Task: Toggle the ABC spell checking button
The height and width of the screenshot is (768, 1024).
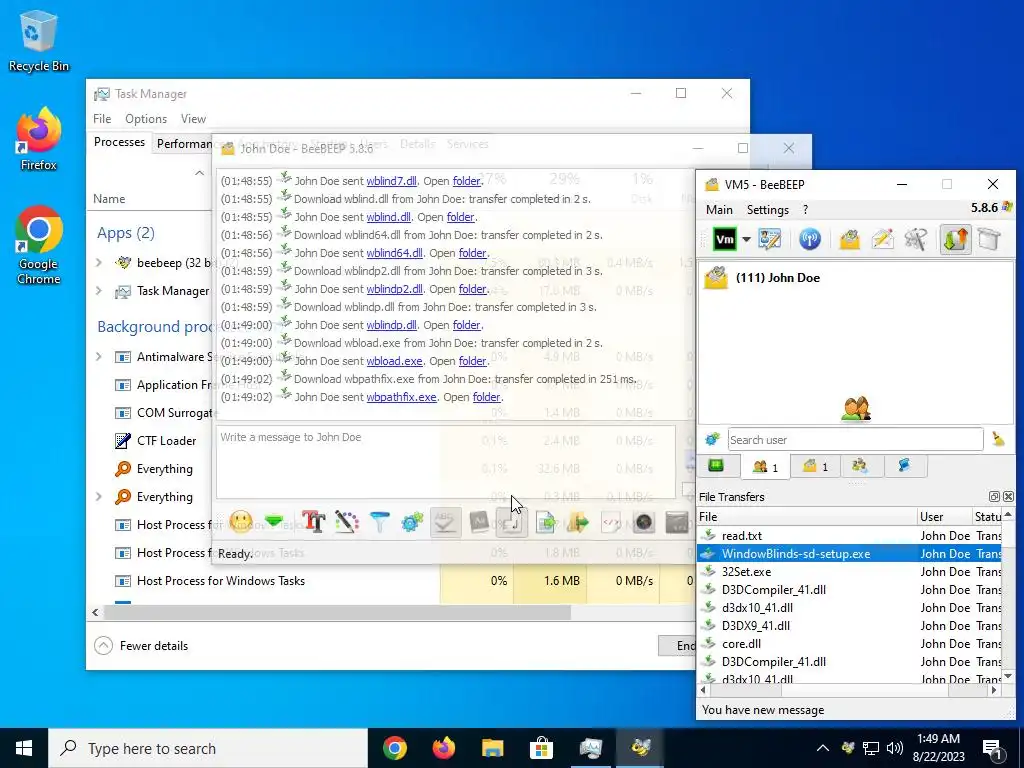Action: (x=445, y=522)
